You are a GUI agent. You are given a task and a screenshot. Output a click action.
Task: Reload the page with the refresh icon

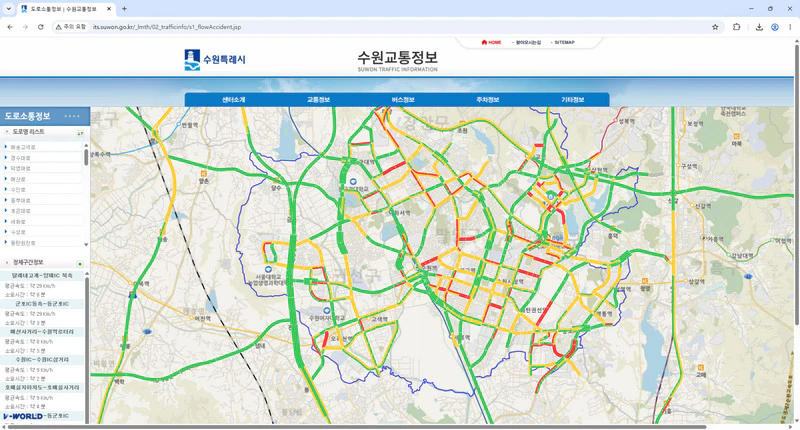pos(40,27)
